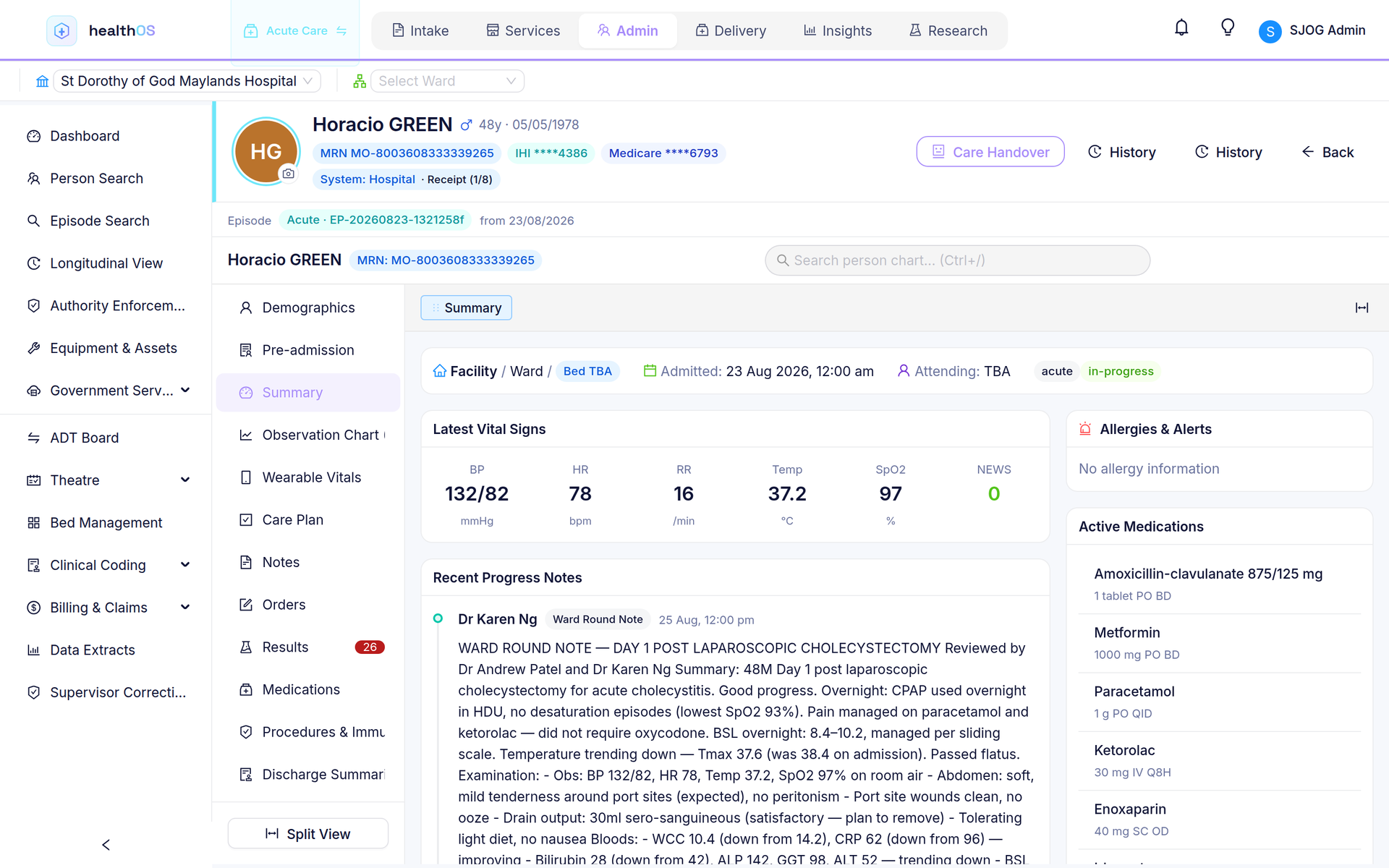Switch to the Insights tab

tap(838, 31)
